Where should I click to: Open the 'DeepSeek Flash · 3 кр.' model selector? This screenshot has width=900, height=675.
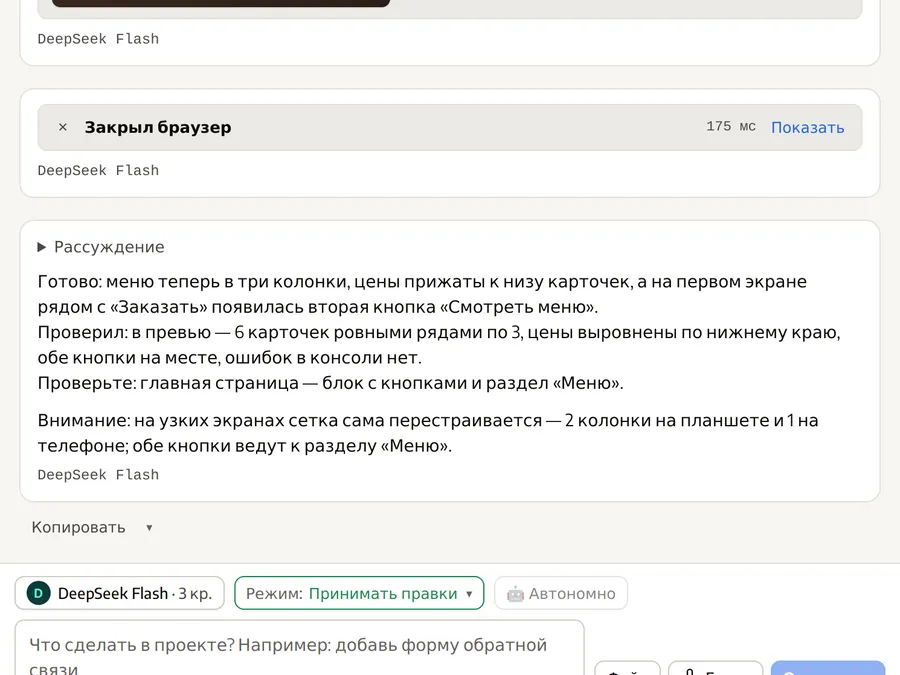tap(119, 593)
